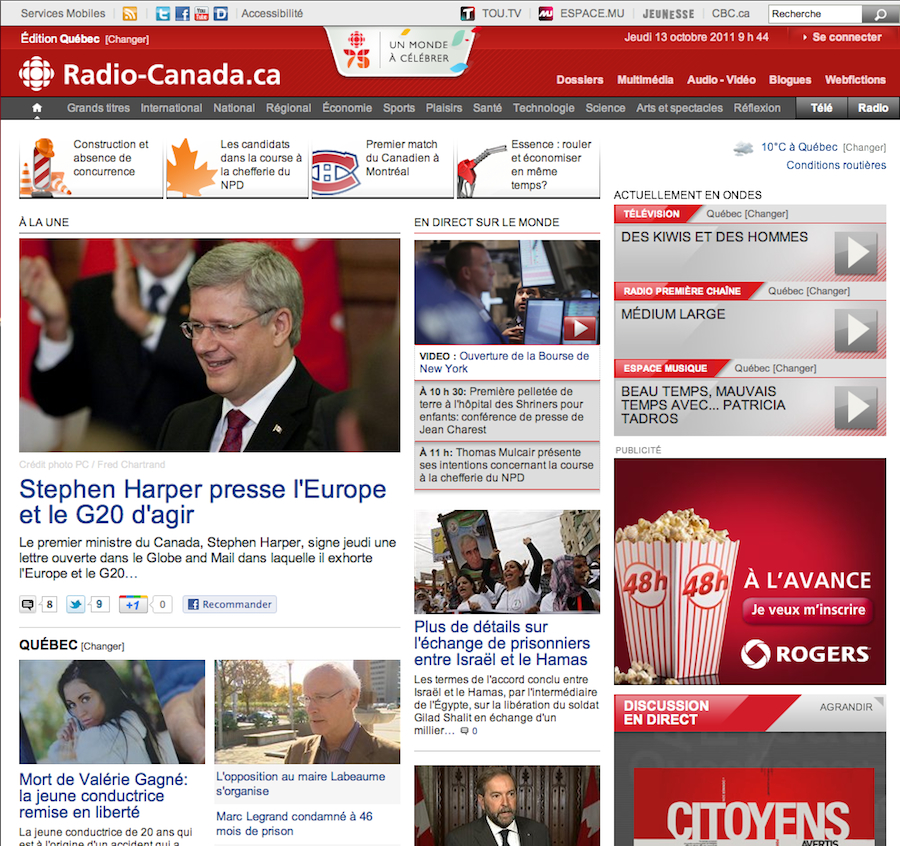Change the Espace Musique region
The image size is (900, 846).
(x=794, y=368)
